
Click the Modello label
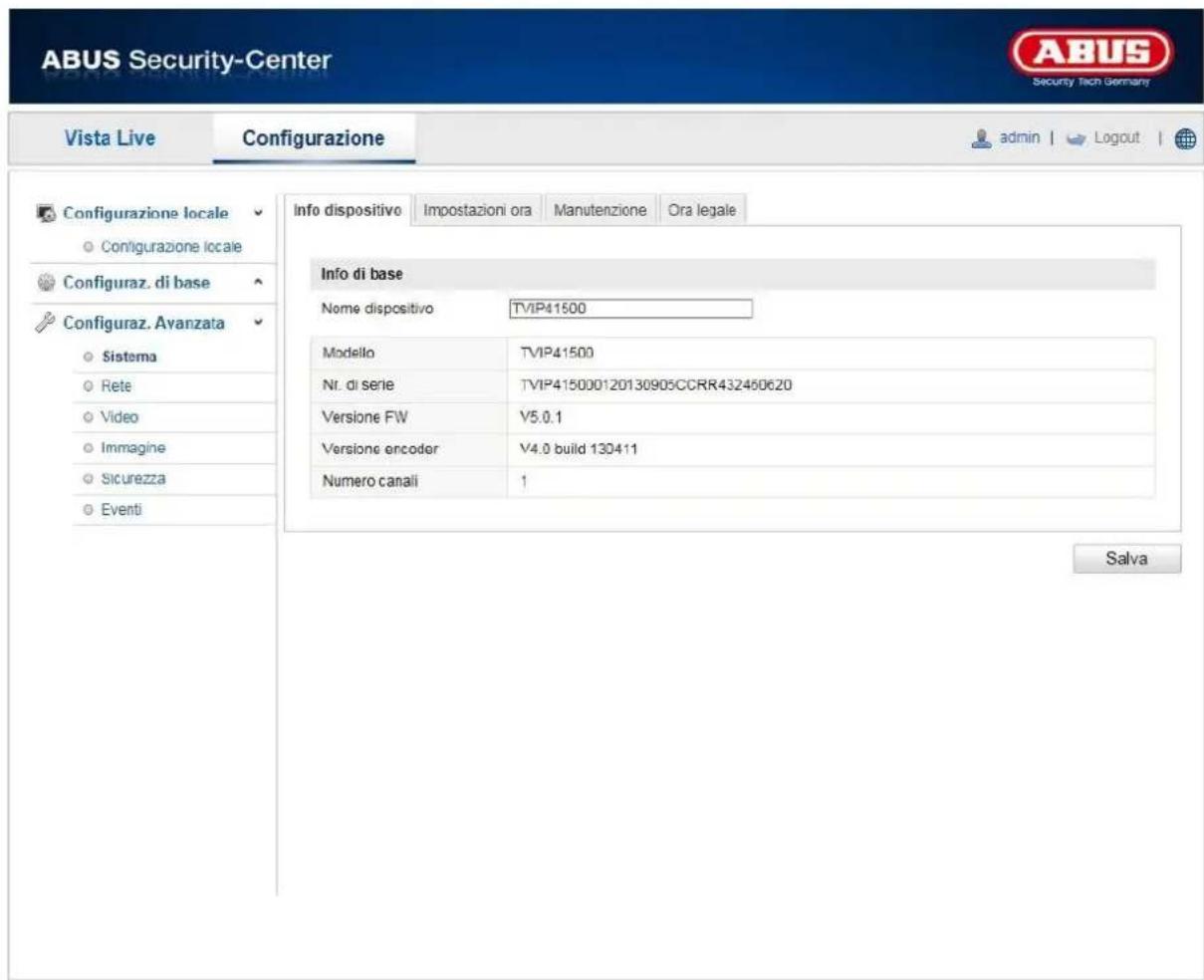[x=348, y=354]
